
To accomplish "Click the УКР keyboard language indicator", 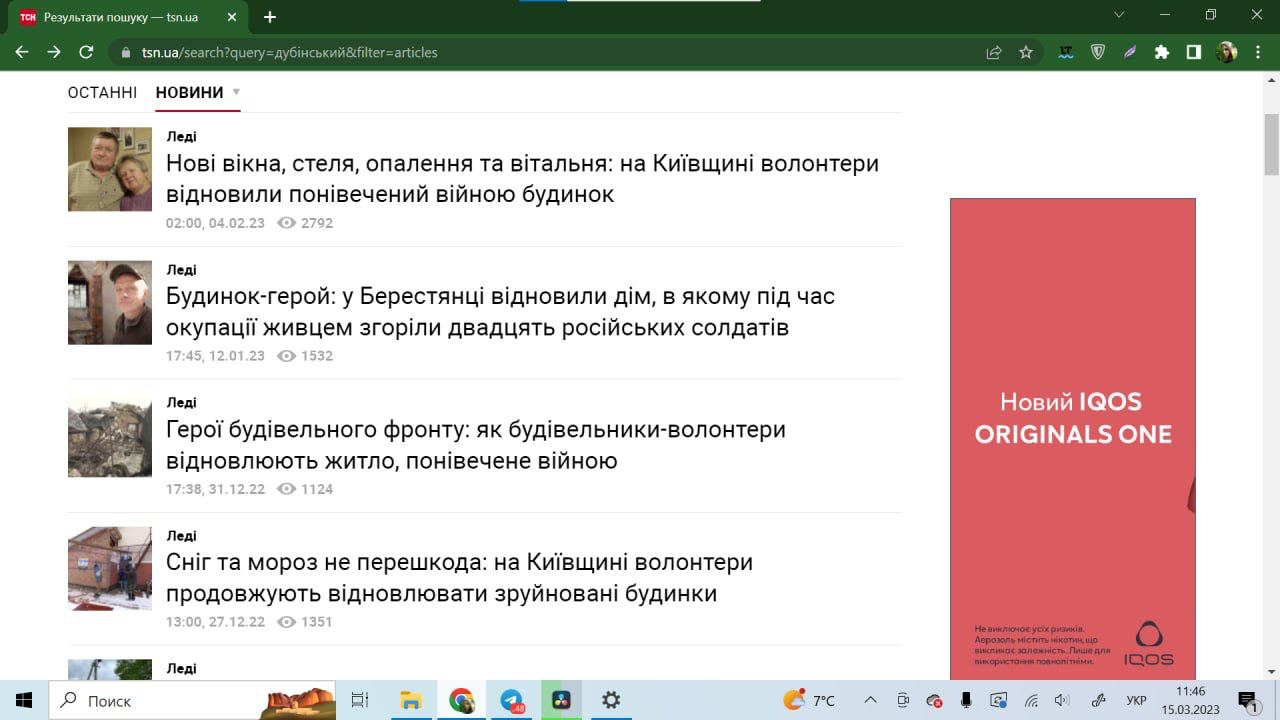I will 1136,700.
